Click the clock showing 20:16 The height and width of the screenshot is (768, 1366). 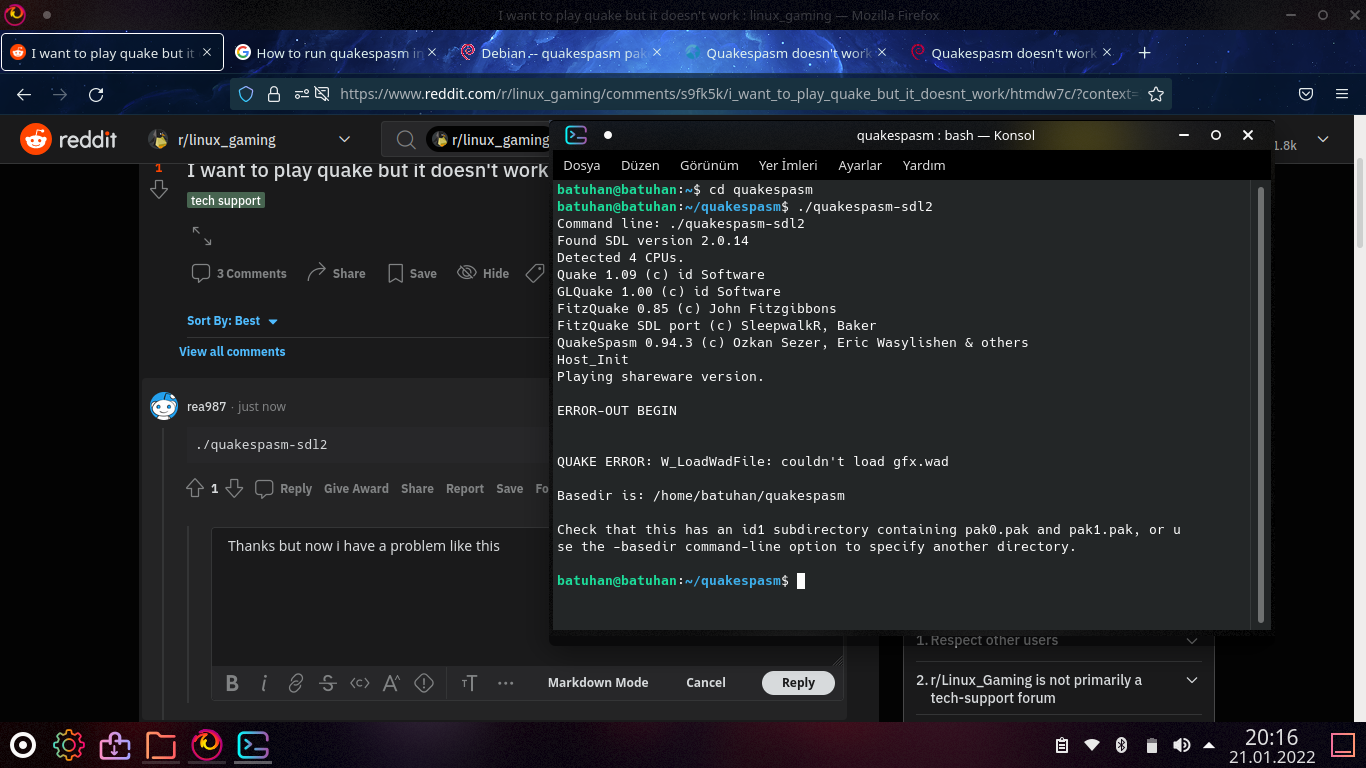[x=1271, y=738]
